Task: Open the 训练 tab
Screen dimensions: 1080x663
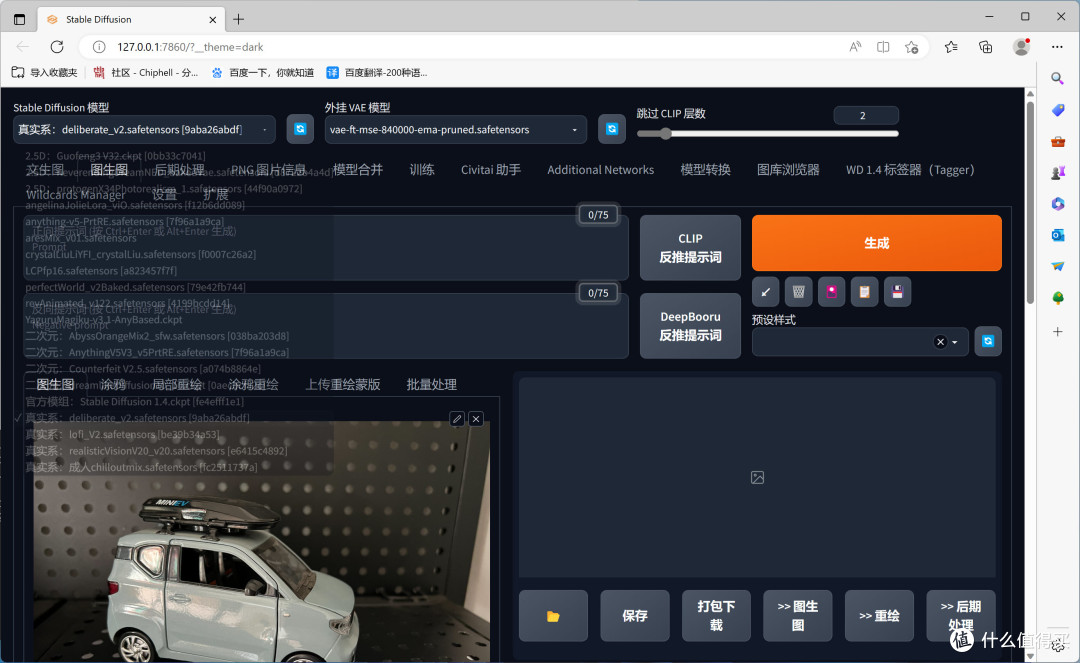Action: (x=422, y=169)
